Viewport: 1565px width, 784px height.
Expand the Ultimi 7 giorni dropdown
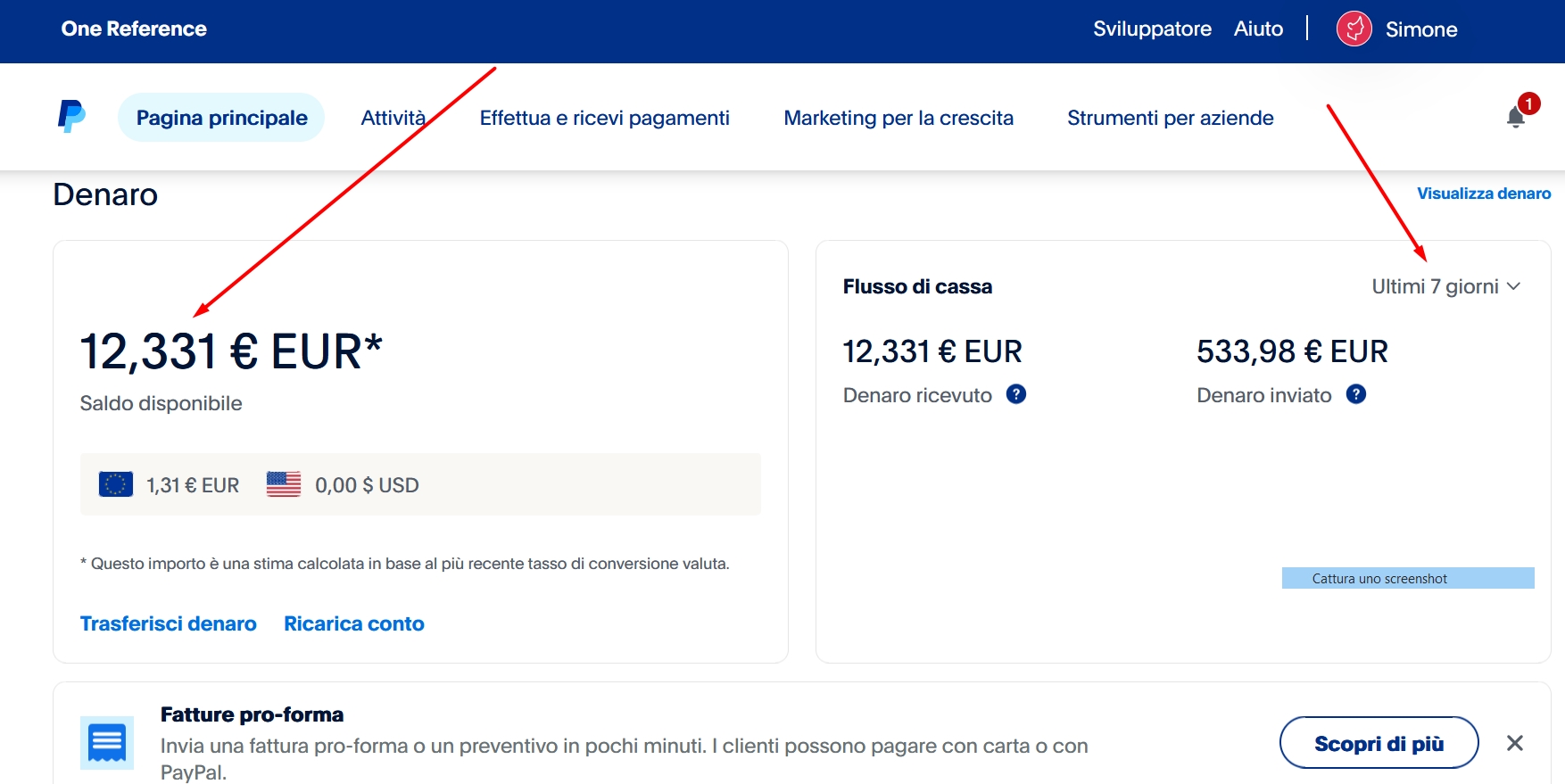point(1445,286)
